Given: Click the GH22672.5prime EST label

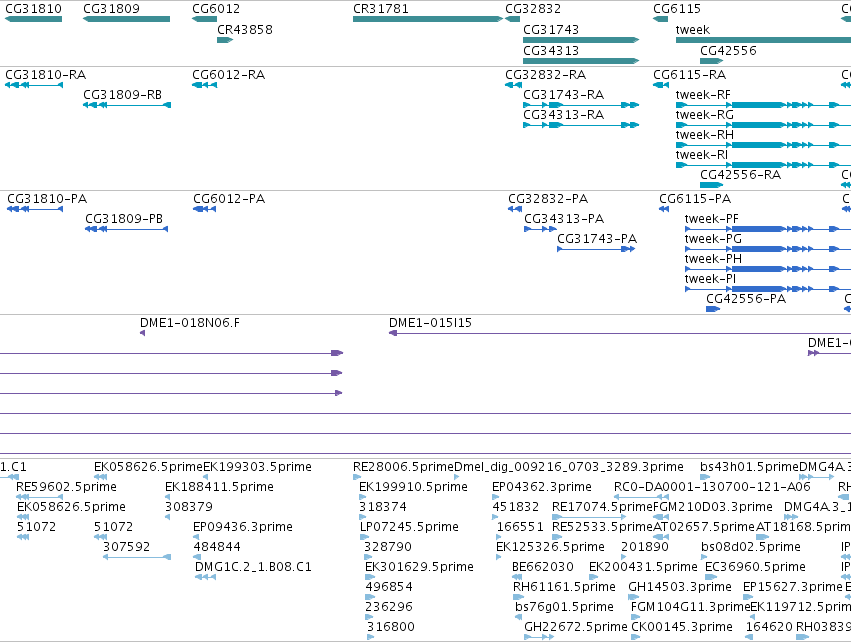Looking at the screenshot, I should (x=575, y=627).
